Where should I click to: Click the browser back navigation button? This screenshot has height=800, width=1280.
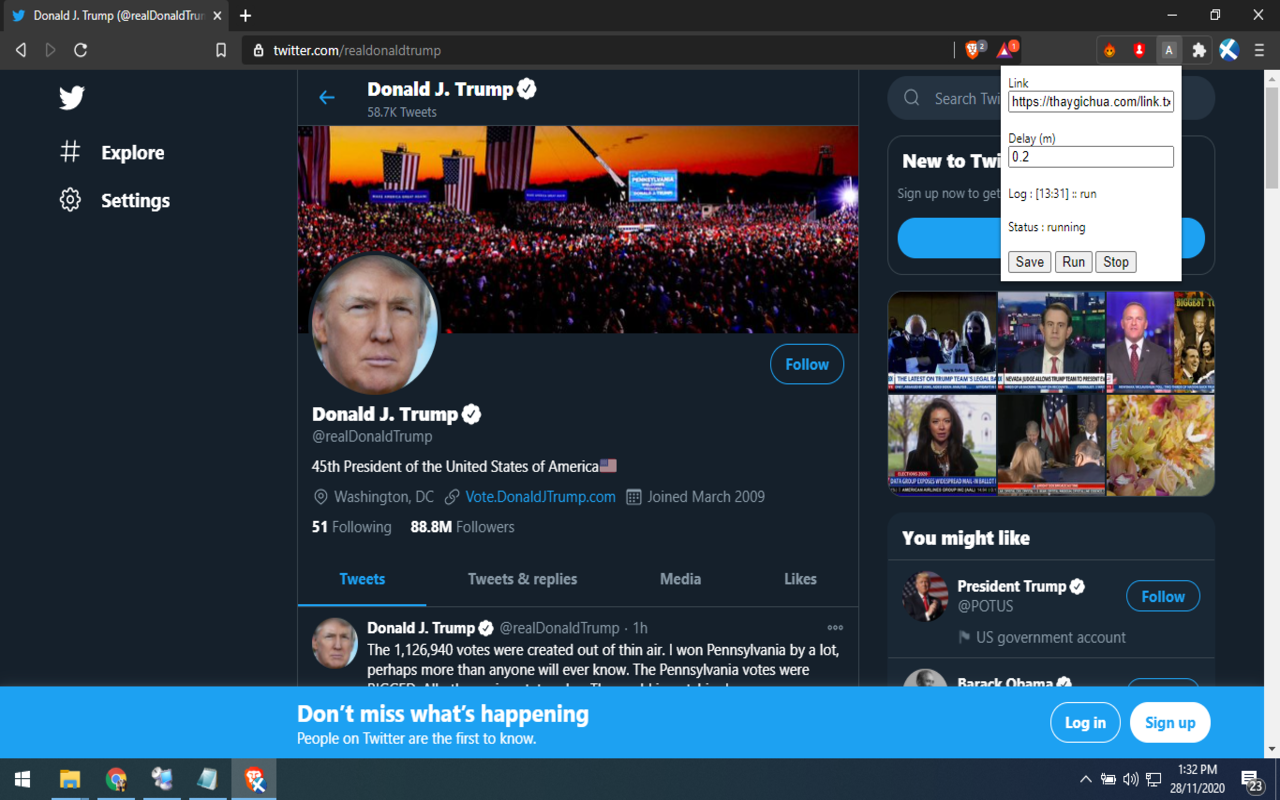tap(21, 50)
